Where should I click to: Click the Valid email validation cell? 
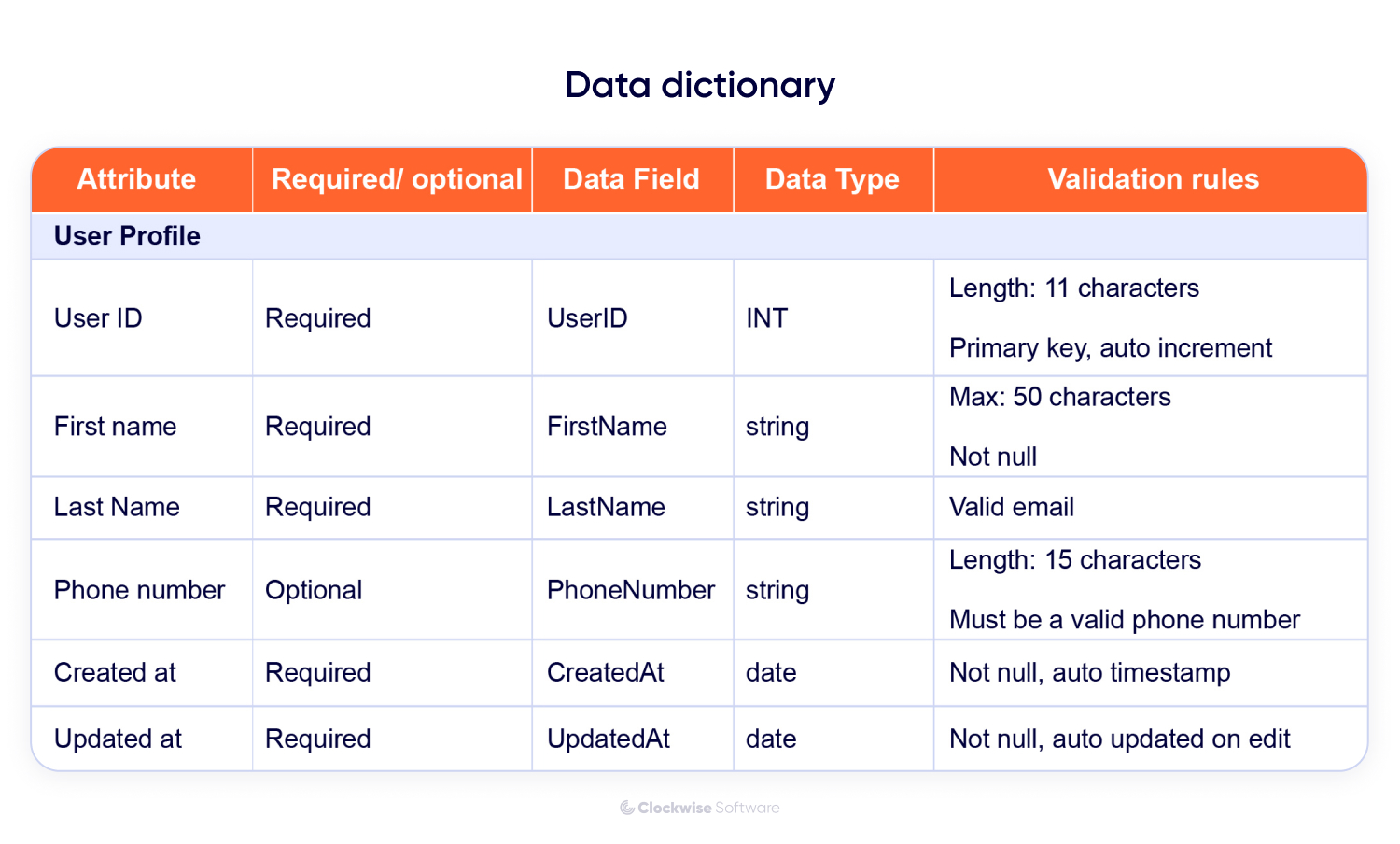click(x=1011, y=507)
